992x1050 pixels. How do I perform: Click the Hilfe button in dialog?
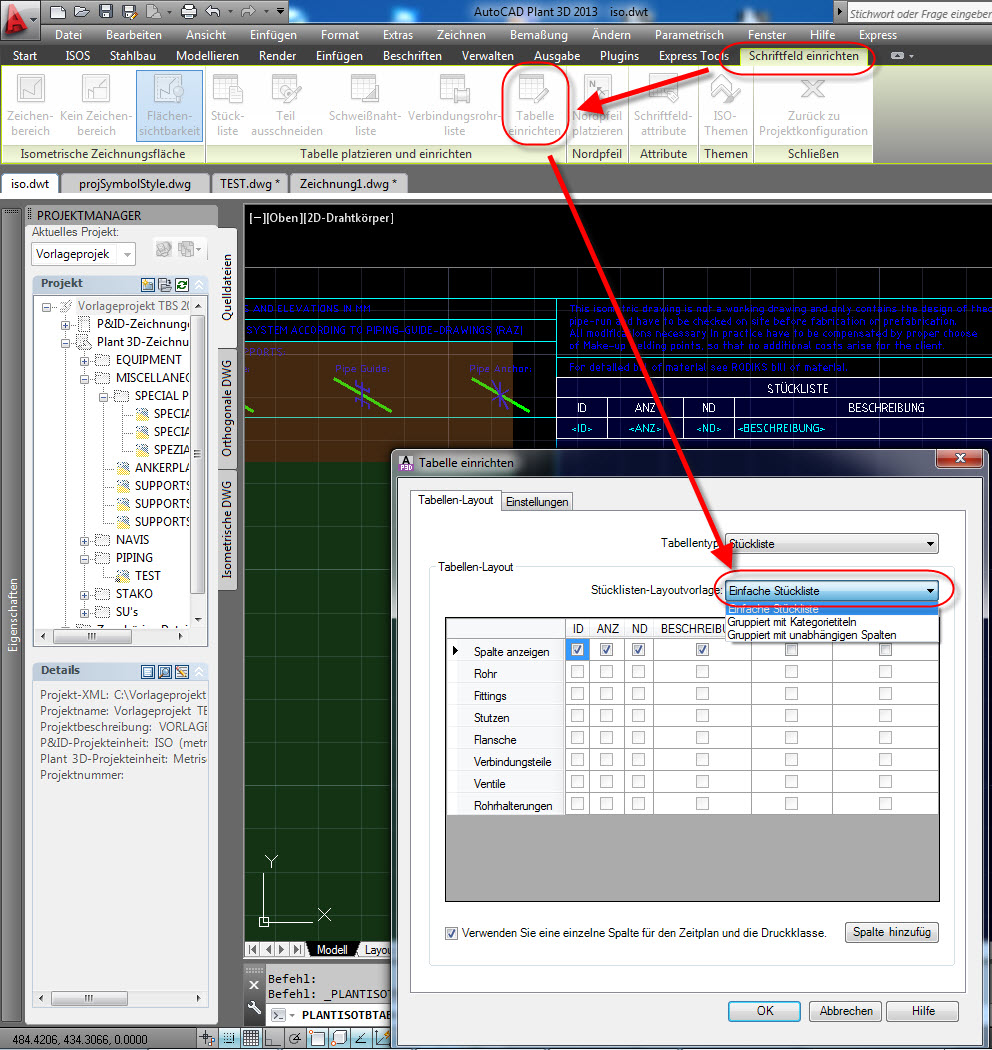pos(922,1011)
